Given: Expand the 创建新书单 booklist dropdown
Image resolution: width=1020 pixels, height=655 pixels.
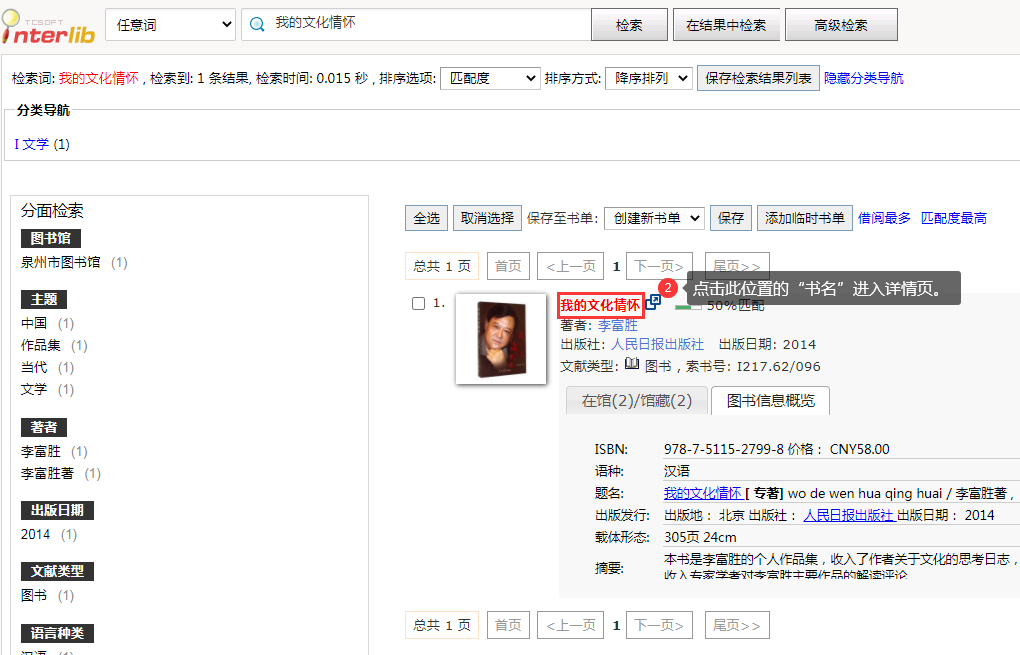Looking at the screenshot, I should pos(654,218).
